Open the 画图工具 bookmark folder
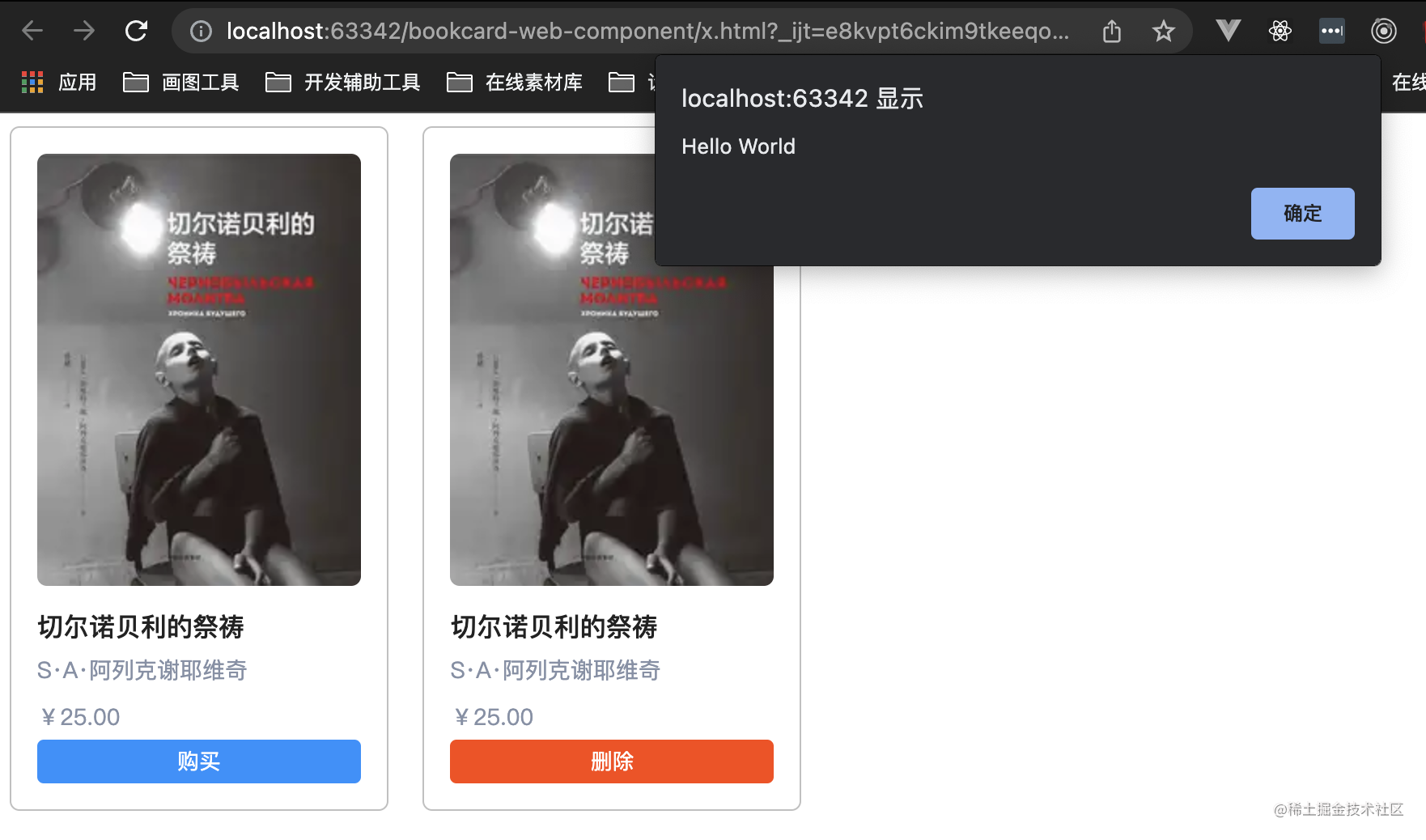 [180, 82]
